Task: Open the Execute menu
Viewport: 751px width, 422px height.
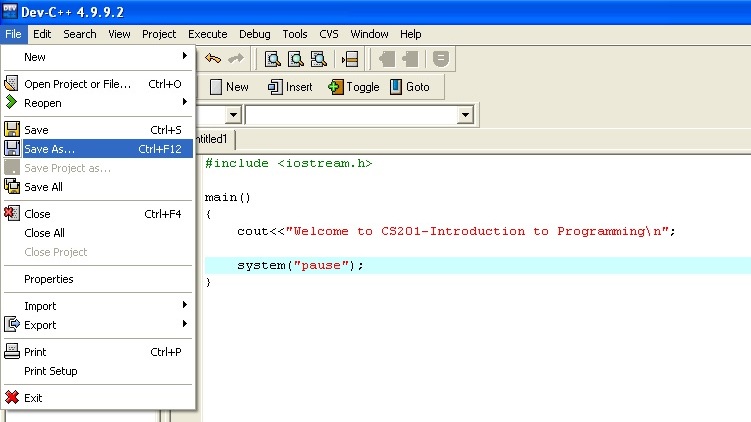Action: tap(207, 34)
